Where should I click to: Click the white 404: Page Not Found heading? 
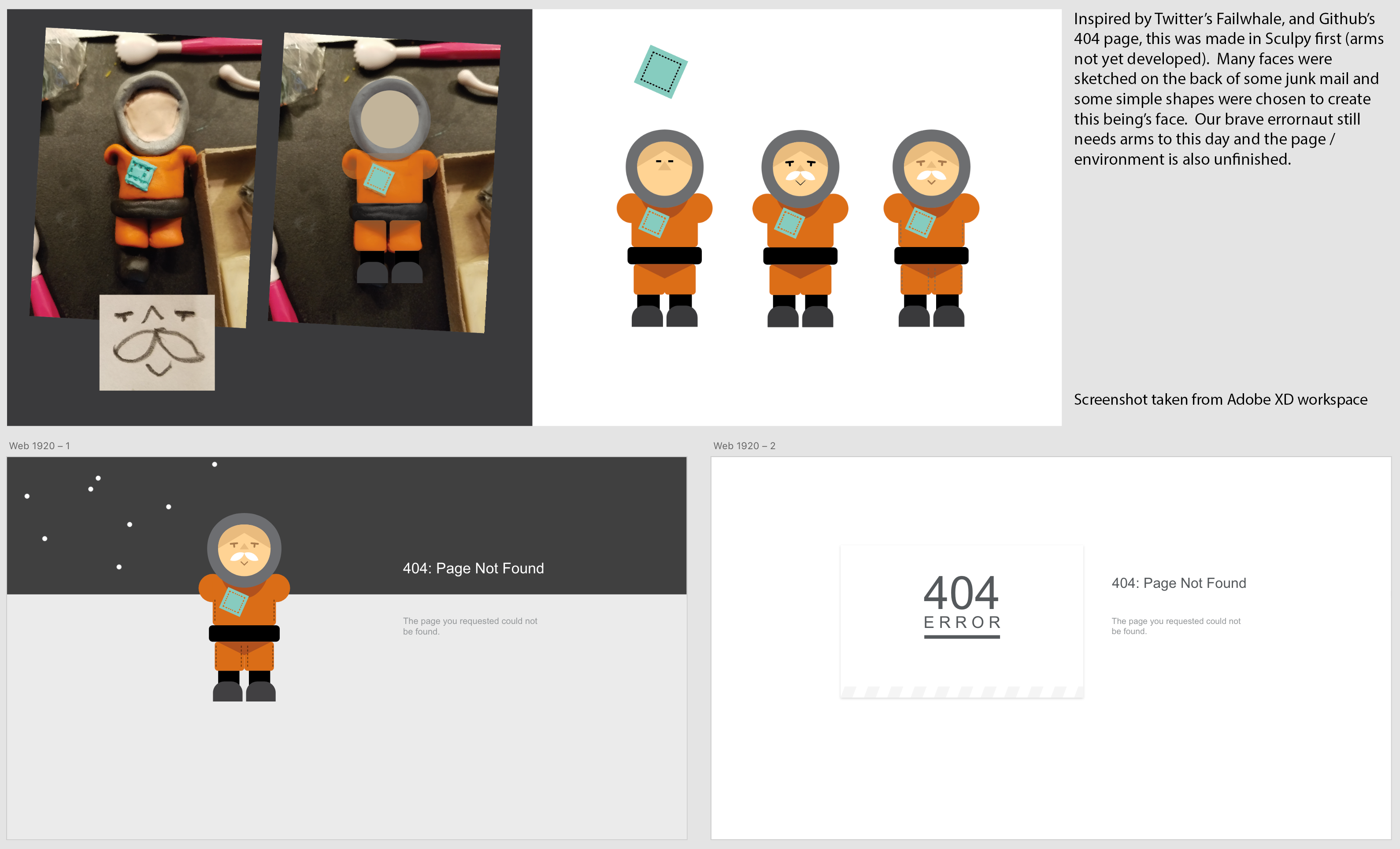(473, 568)
